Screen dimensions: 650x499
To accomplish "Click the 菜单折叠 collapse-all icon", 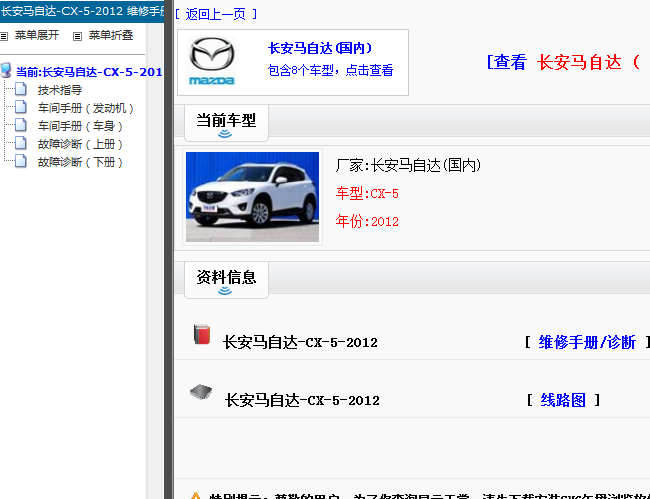I will point(77,36).
